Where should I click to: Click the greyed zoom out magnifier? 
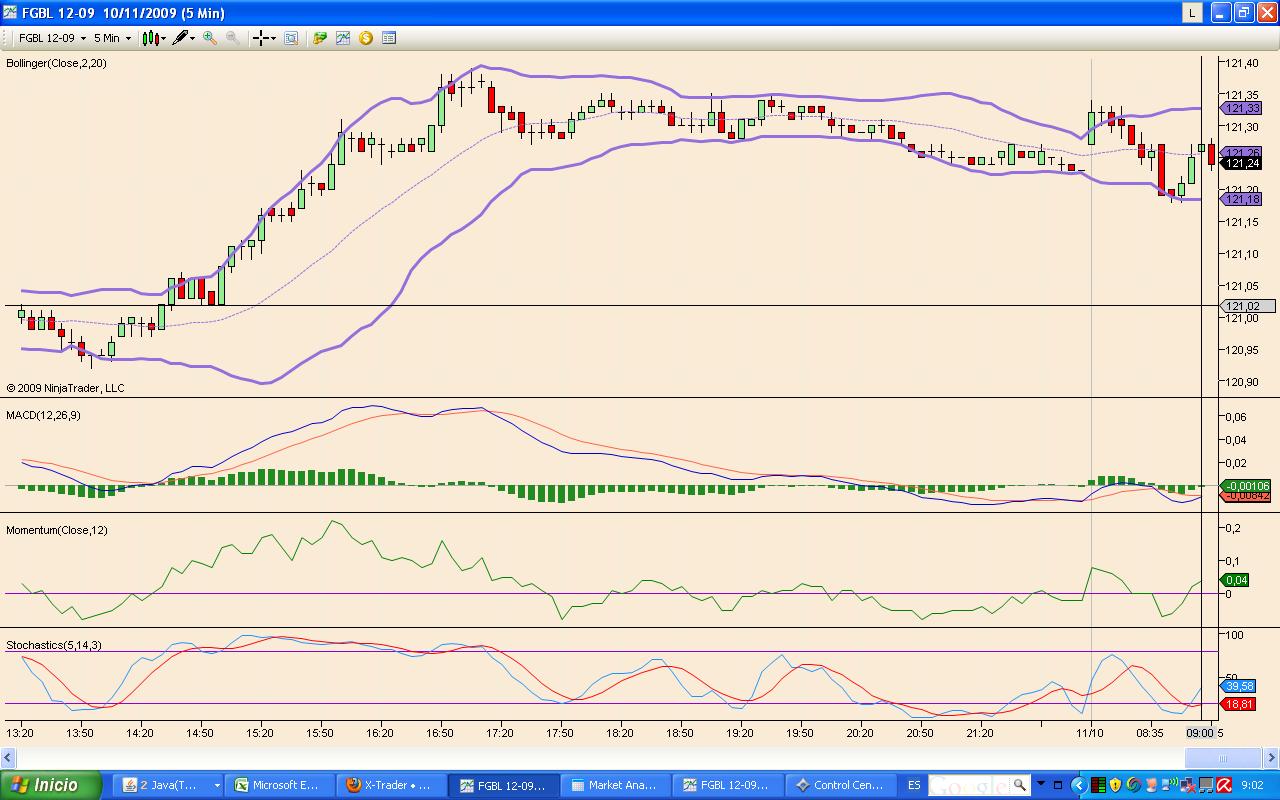click(232, 38)
